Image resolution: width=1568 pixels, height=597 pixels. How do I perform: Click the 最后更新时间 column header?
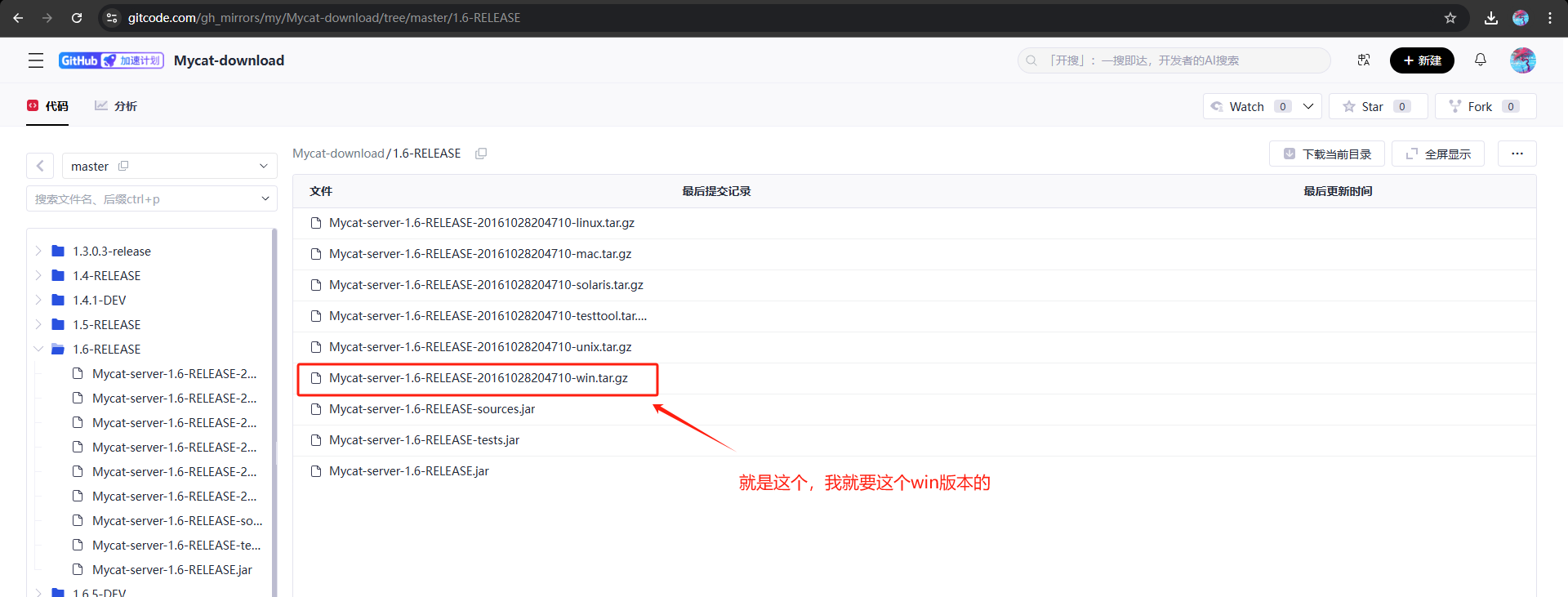coord(1338,191)
